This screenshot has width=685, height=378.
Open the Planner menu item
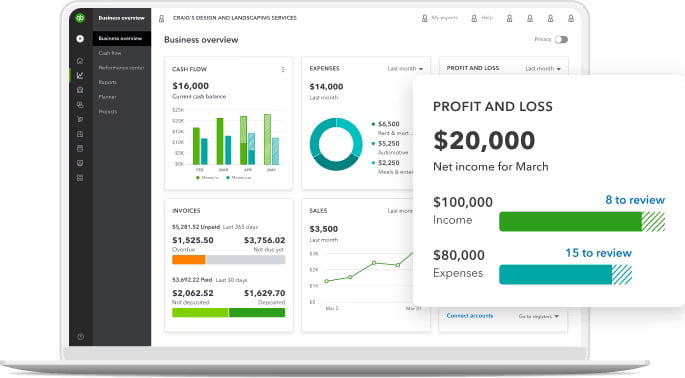tap(107, 97)
